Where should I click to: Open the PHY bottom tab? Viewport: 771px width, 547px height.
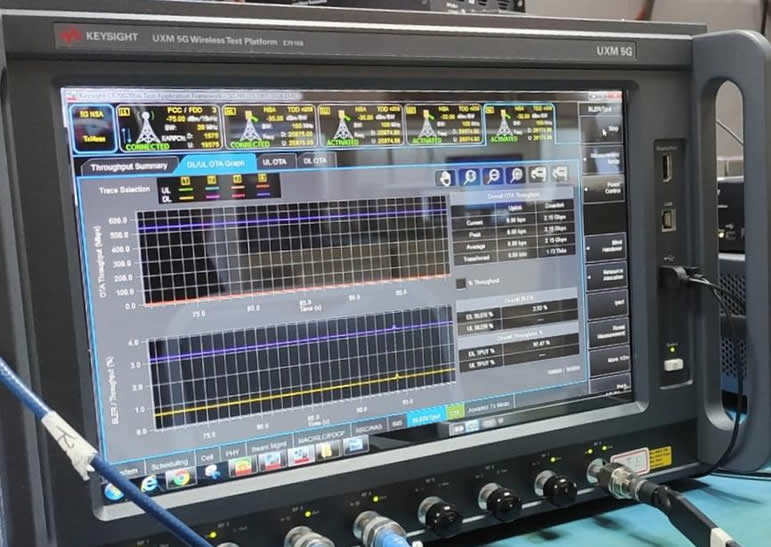click(x=233, y=452)
